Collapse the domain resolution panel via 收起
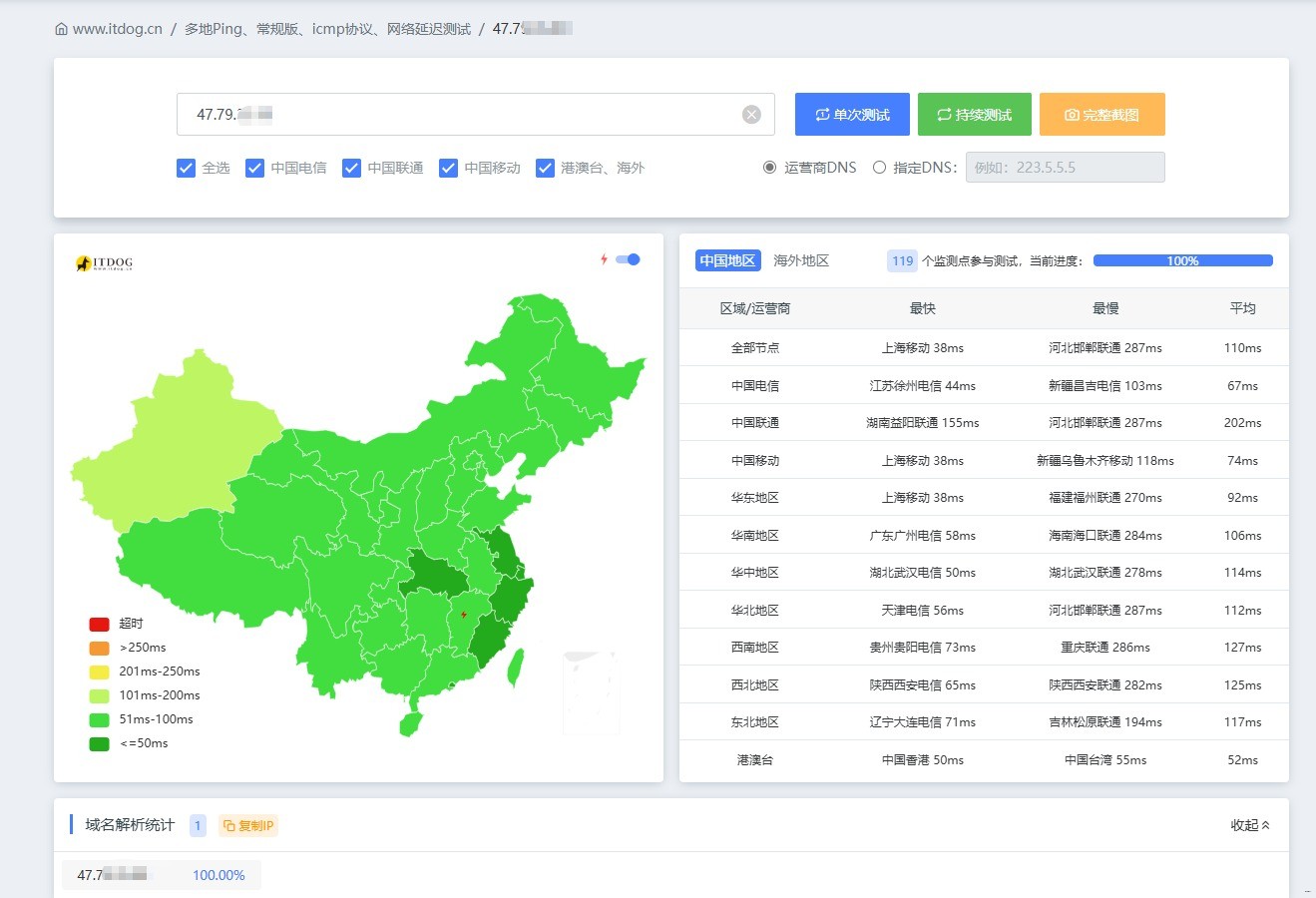Screen dimensions: 1316x898 1249,825
